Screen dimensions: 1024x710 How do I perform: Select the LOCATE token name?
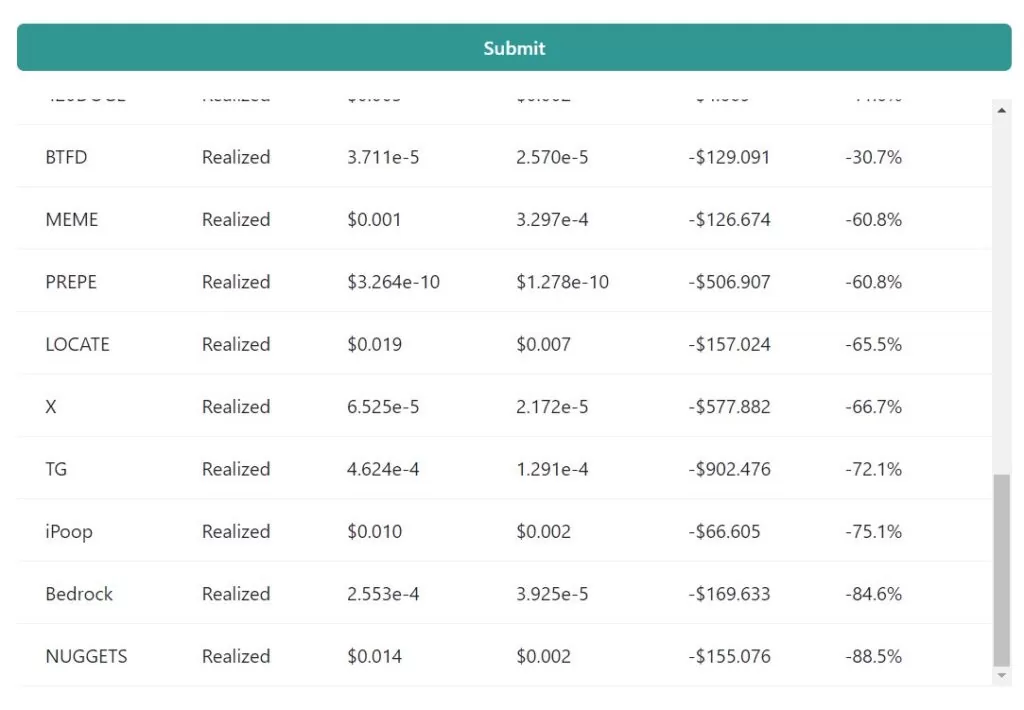(x=77, y=344)
